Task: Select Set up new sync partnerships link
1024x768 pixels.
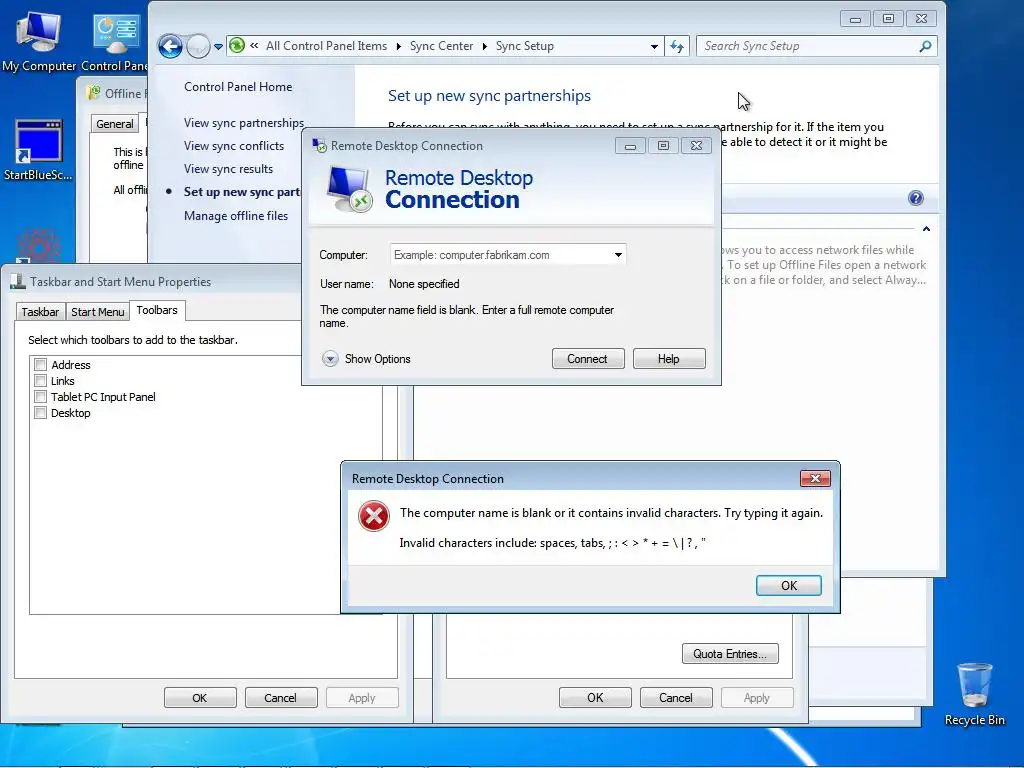Action: point(242,191)
